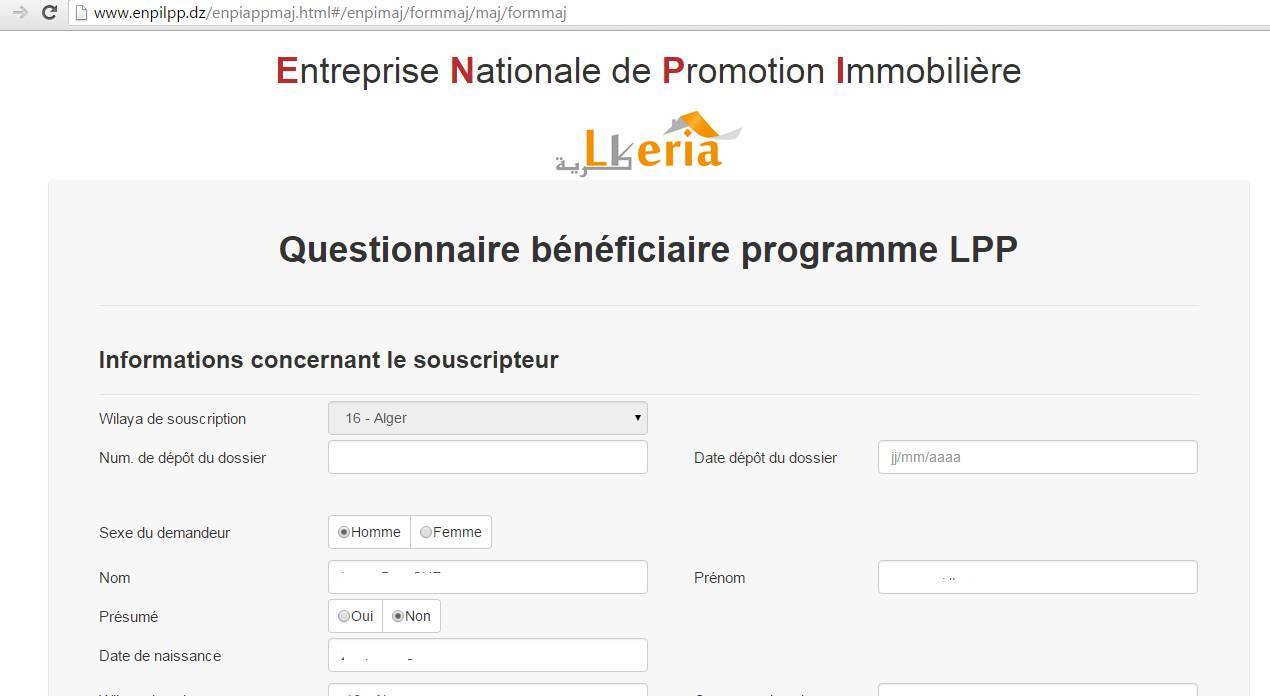Open the Wilaya de souscription dropdown
Viewport: 1270px width, 696px height.
[x=488, y=418]
